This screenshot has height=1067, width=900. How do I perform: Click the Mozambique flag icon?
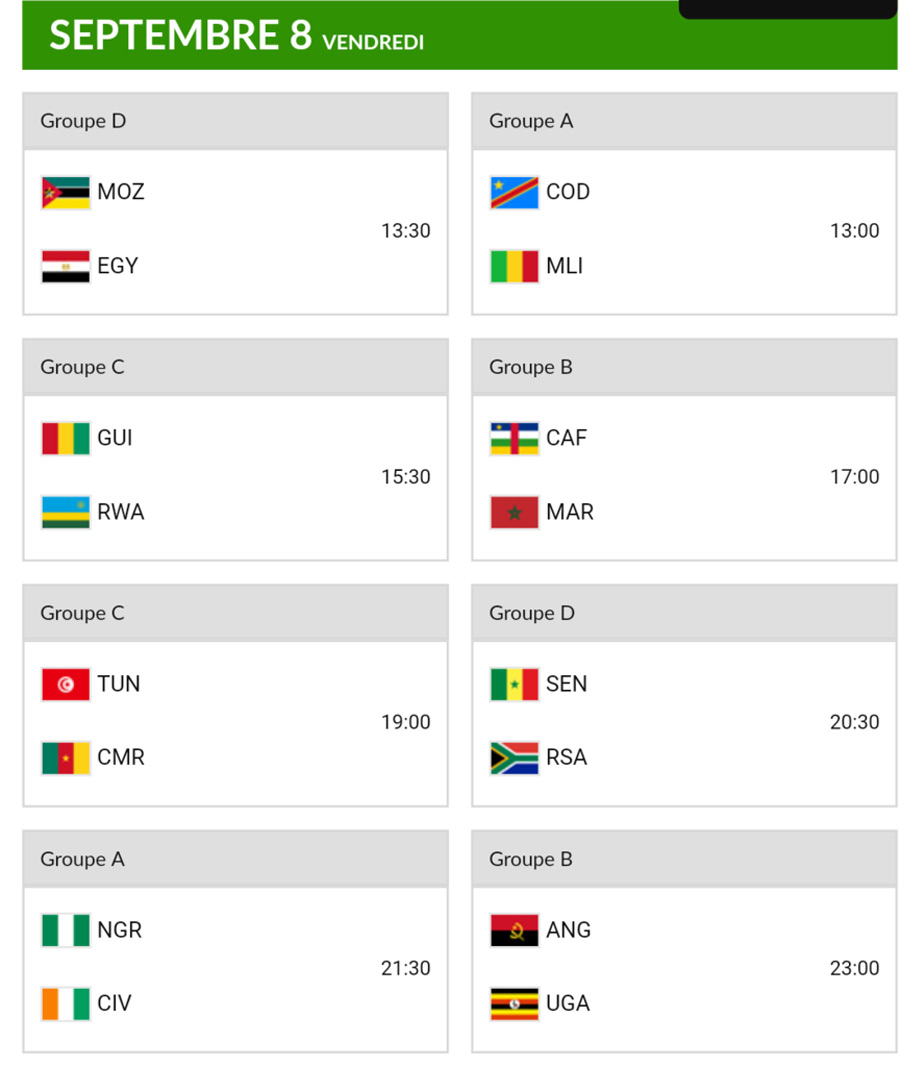pyautogui.click(x=65, y=192)
